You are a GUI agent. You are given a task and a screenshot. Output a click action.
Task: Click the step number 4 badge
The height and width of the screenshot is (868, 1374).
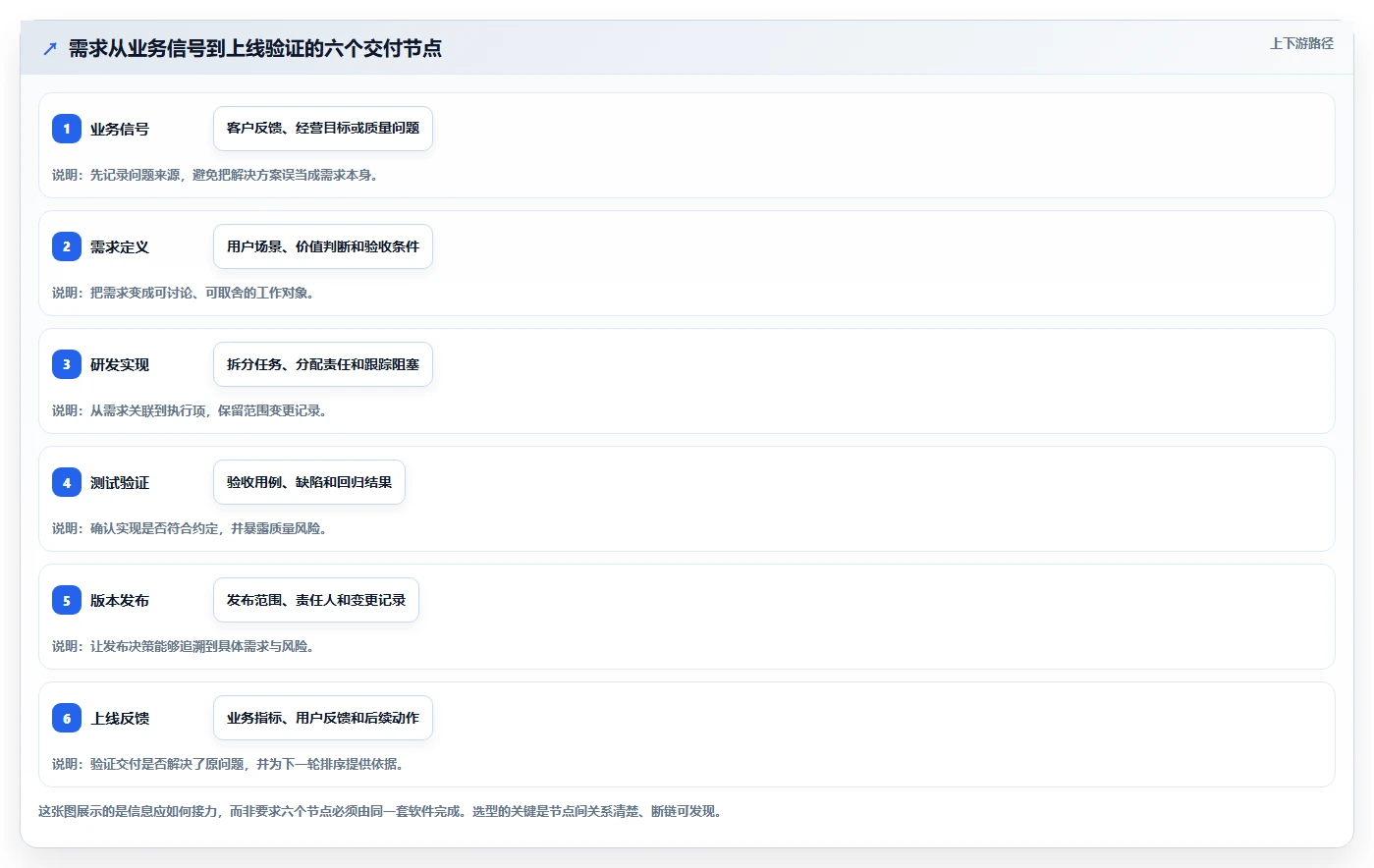click(x=67, y=482)
